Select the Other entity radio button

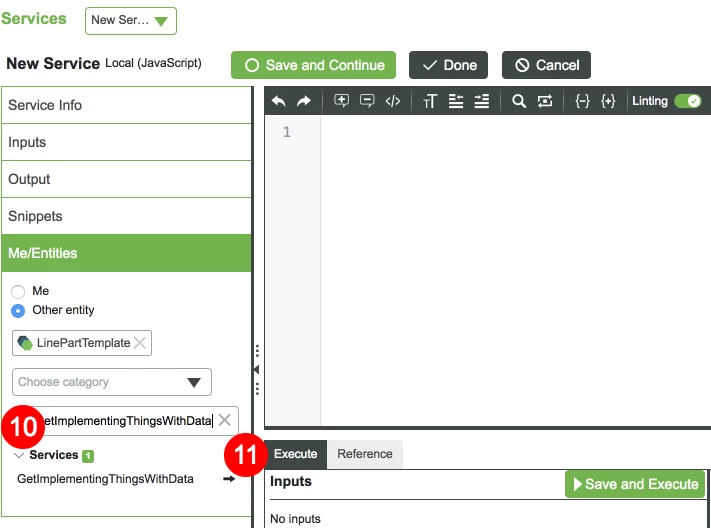pyautogui.click(x=18, y=311)
